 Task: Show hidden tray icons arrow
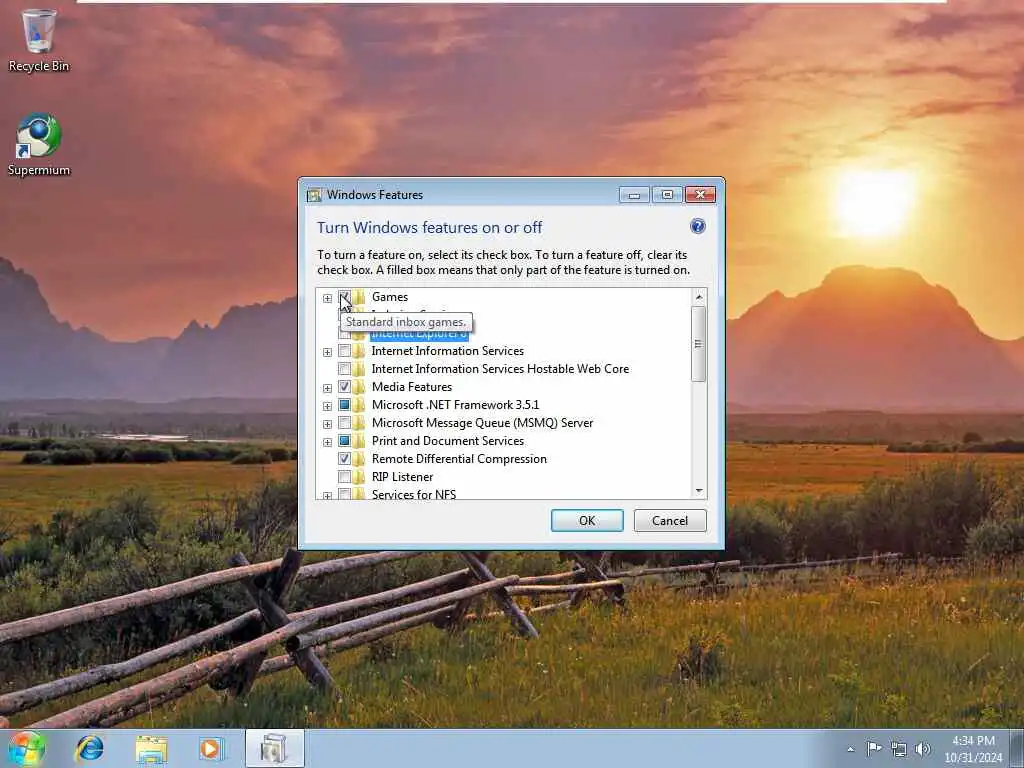coord(850,749)
